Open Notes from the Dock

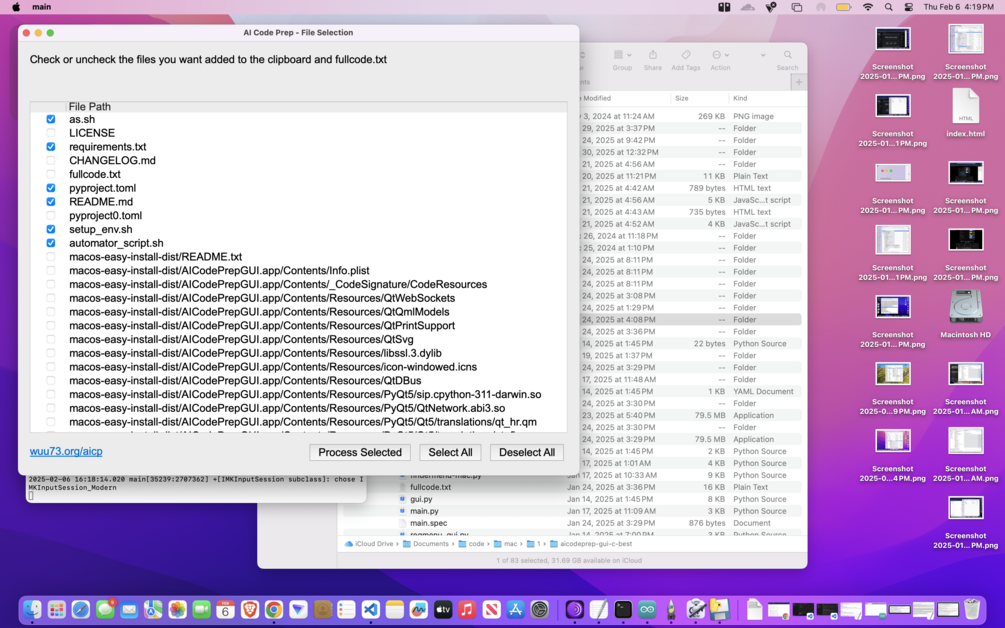pyautogui.click(x=395, y=609)
